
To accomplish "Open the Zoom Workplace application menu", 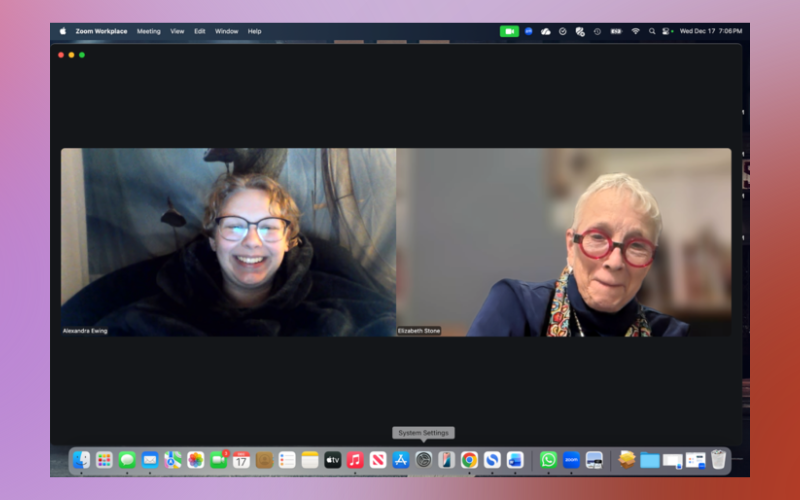I will (x=101, y=31).
